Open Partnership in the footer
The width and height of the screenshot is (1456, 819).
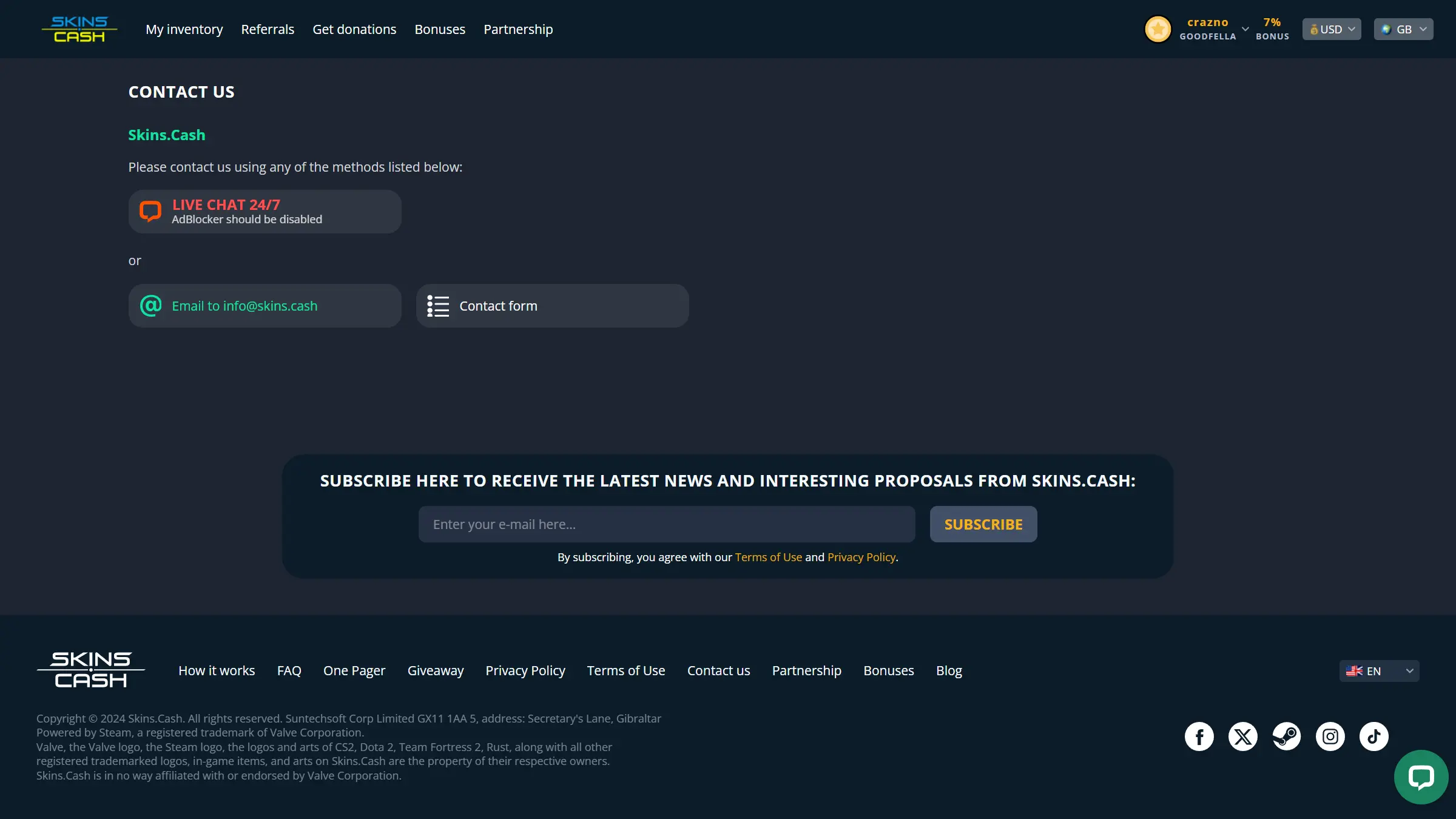[x=807, y=670]
